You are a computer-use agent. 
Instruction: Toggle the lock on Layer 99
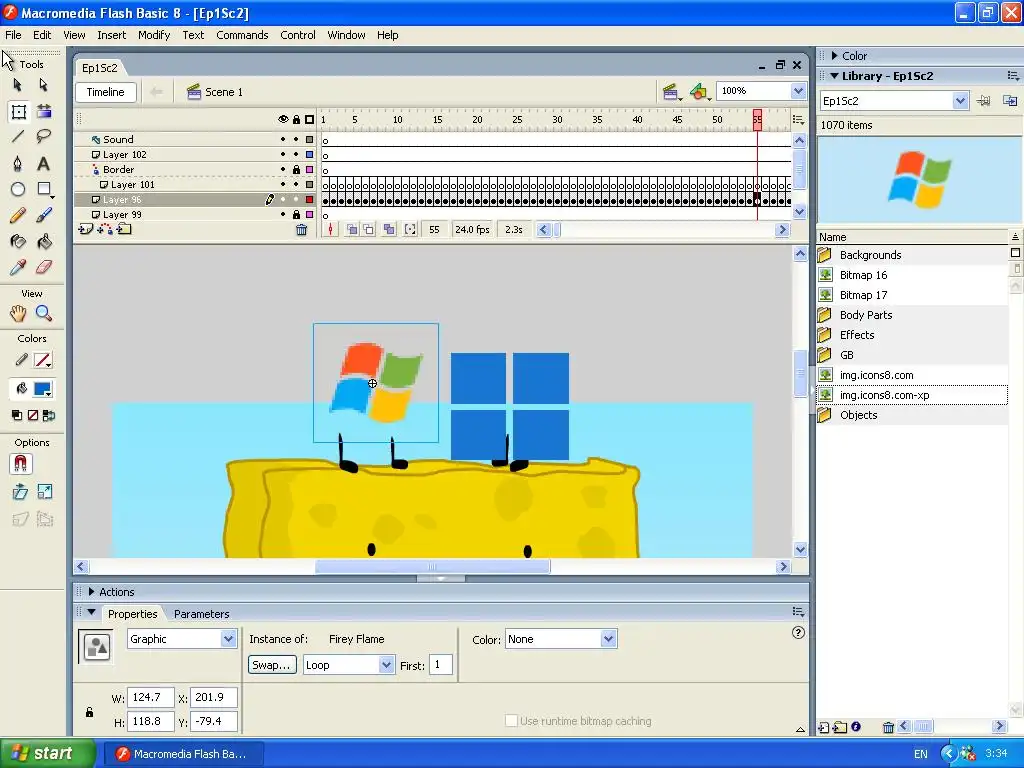(x=296, y=215)
